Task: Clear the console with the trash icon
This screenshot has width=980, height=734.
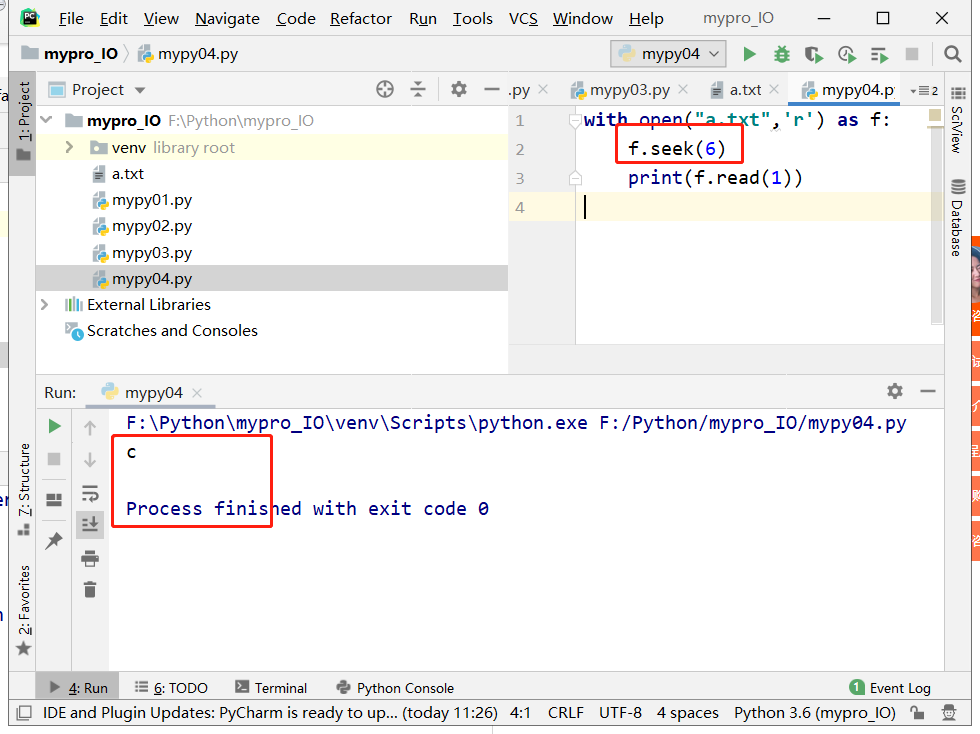Action: 90,589
